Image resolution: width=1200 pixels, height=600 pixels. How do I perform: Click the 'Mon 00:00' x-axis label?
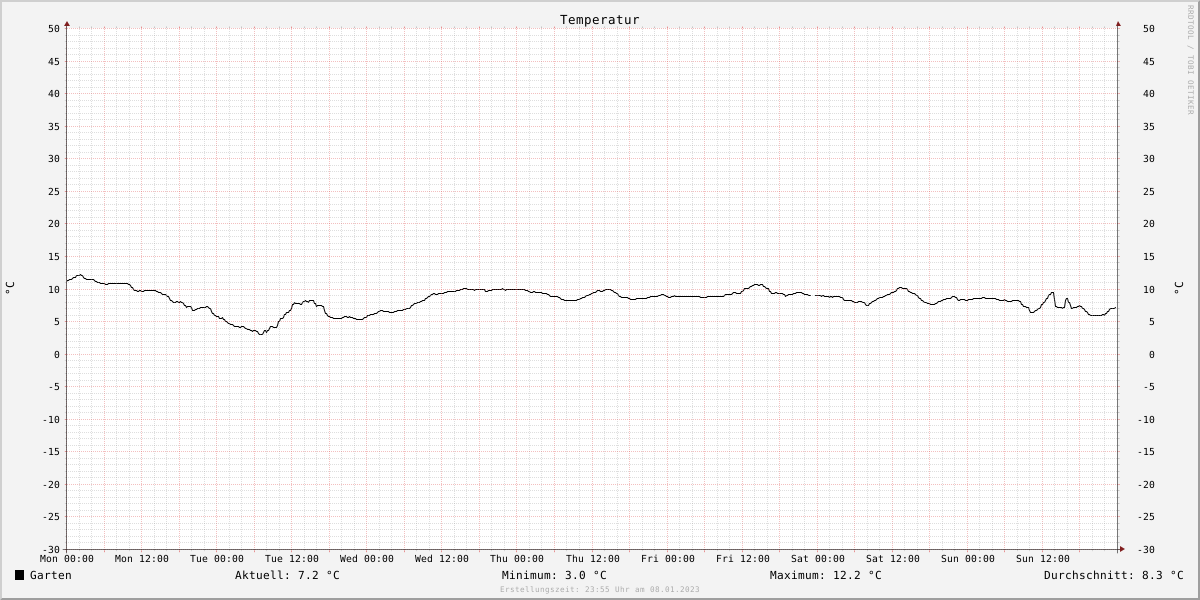(x=67, y=559)
